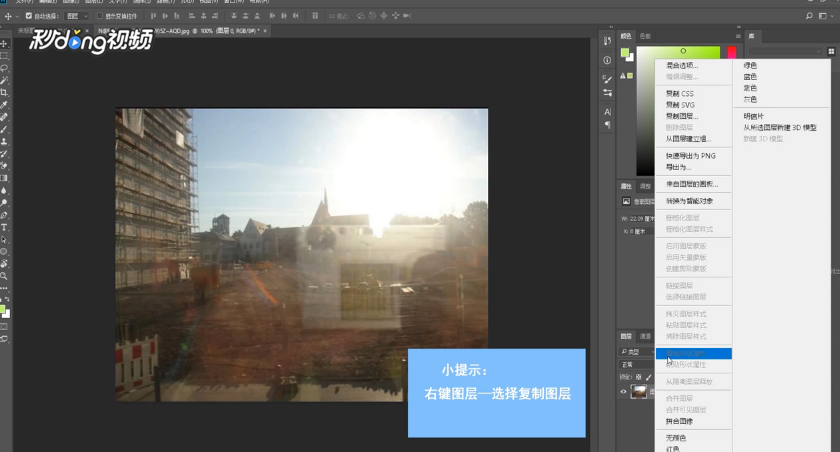
Task: Choose 无颜色 in the context menu
Action: [x=676, y=438]
